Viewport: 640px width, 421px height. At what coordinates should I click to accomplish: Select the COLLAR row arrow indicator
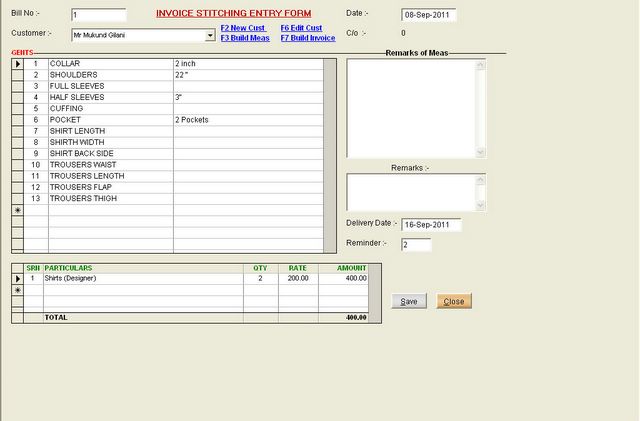[18, 64]
